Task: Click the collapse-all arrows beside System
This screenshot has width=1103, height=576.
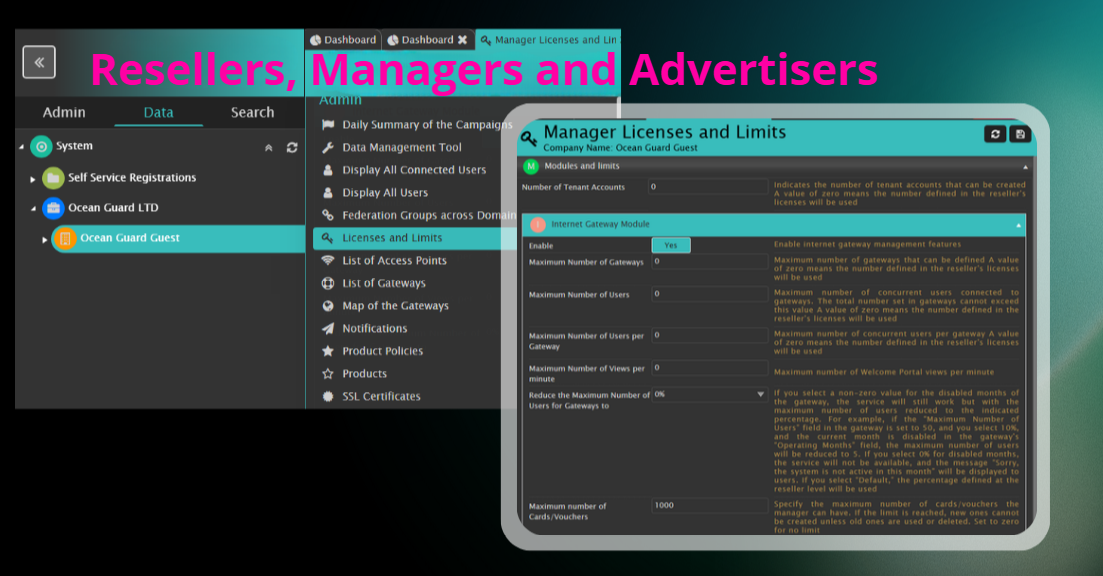Action: point(268,147)
